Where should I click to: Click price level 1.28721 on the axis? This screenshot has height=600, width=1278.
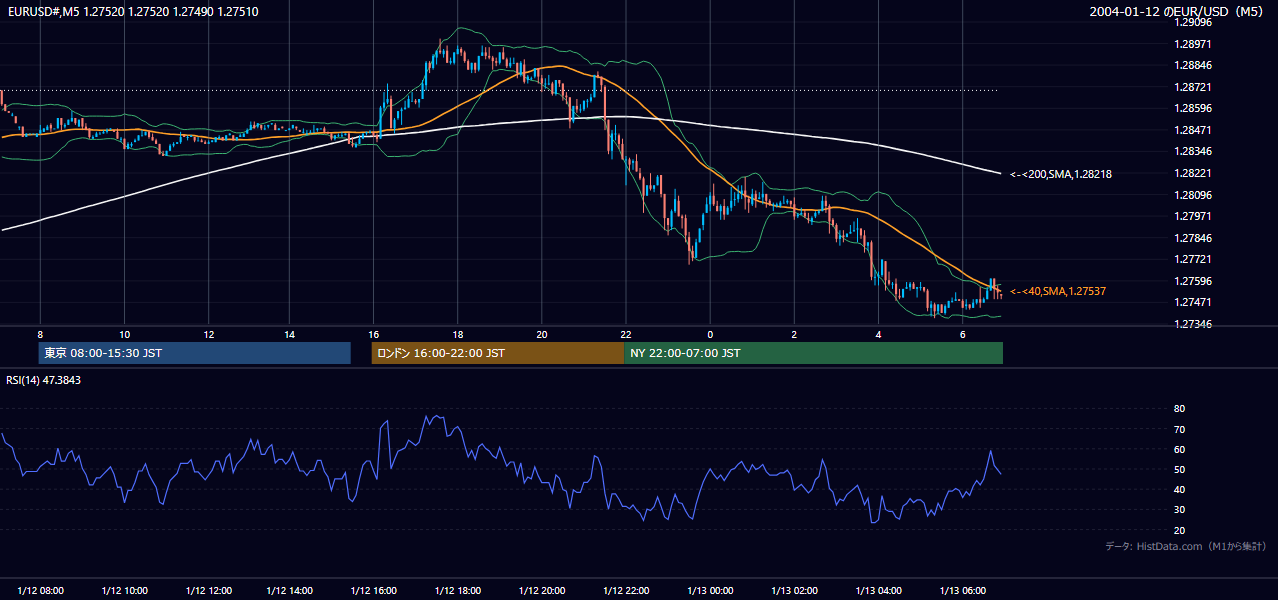click(1192, 87)
